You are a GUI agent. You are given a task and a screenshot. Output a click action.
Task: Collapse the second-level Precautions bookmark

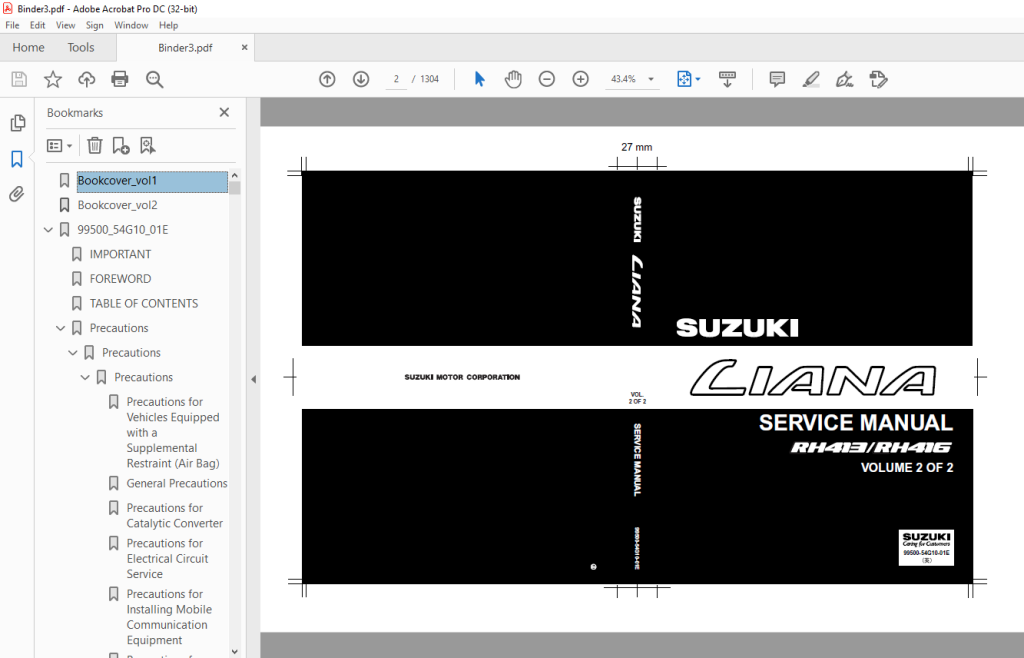[x=73, y=352]
